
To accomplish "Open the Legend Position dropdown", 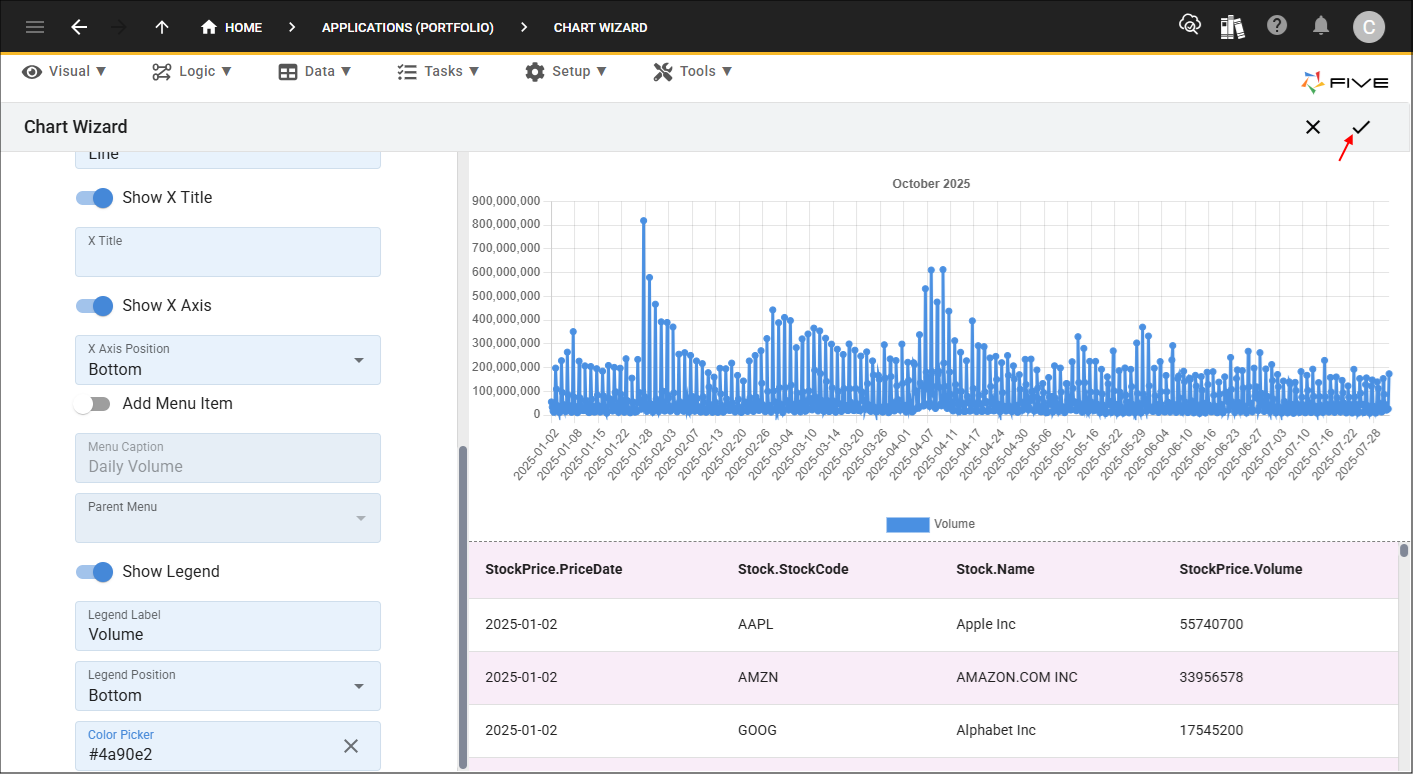I will 359,686.
